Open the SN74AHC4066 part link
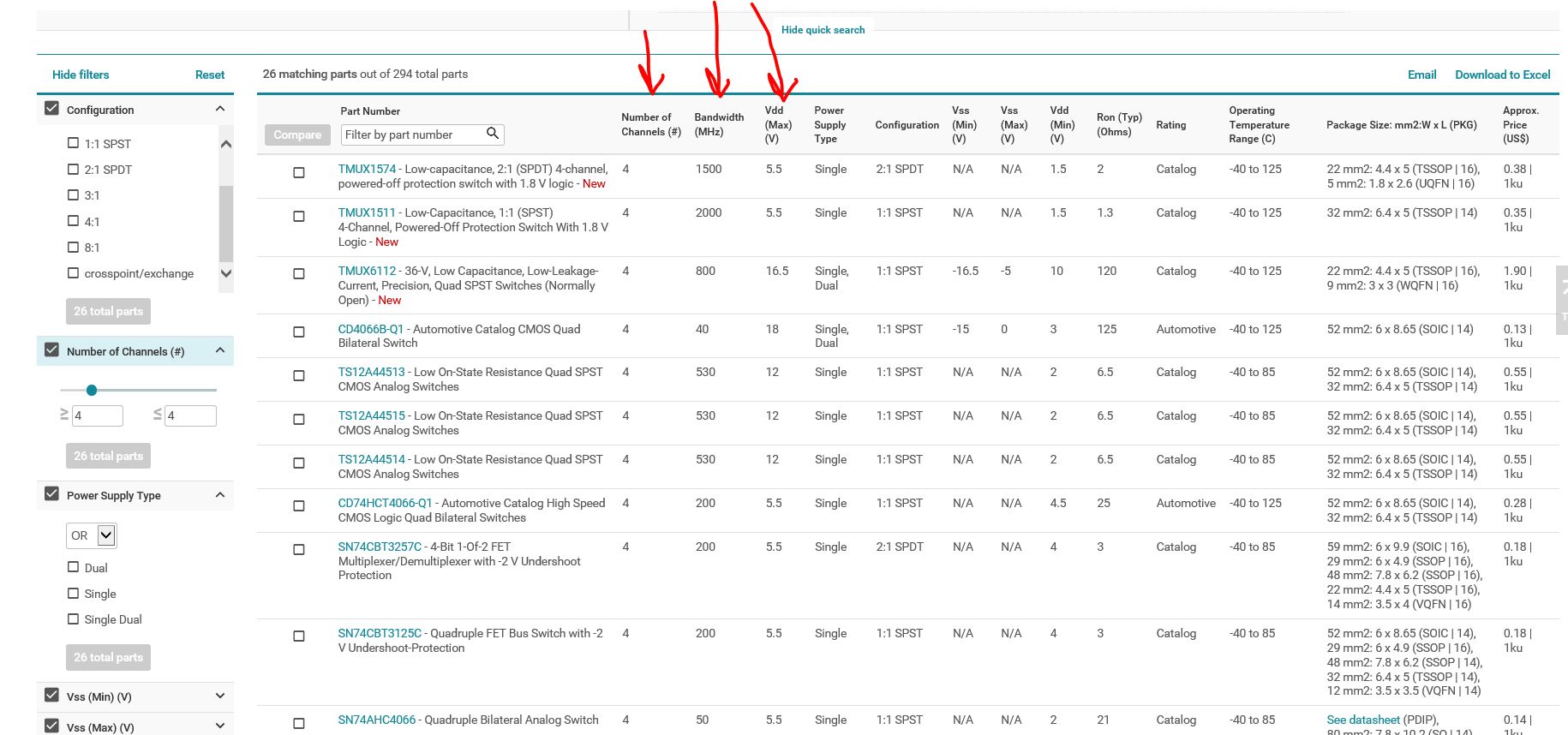The height and width of the screenshot is (735, 1568). (376, 720)
